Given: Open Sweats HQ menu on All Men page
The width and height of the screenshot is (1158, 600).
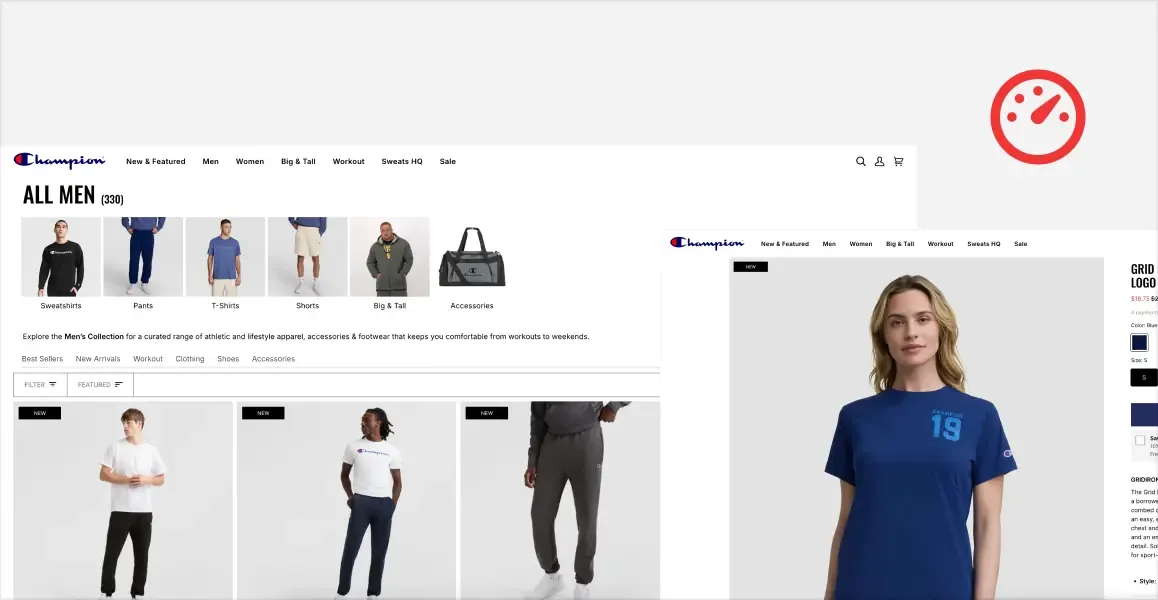Looking at the screenshot, I should coord(402,161).
